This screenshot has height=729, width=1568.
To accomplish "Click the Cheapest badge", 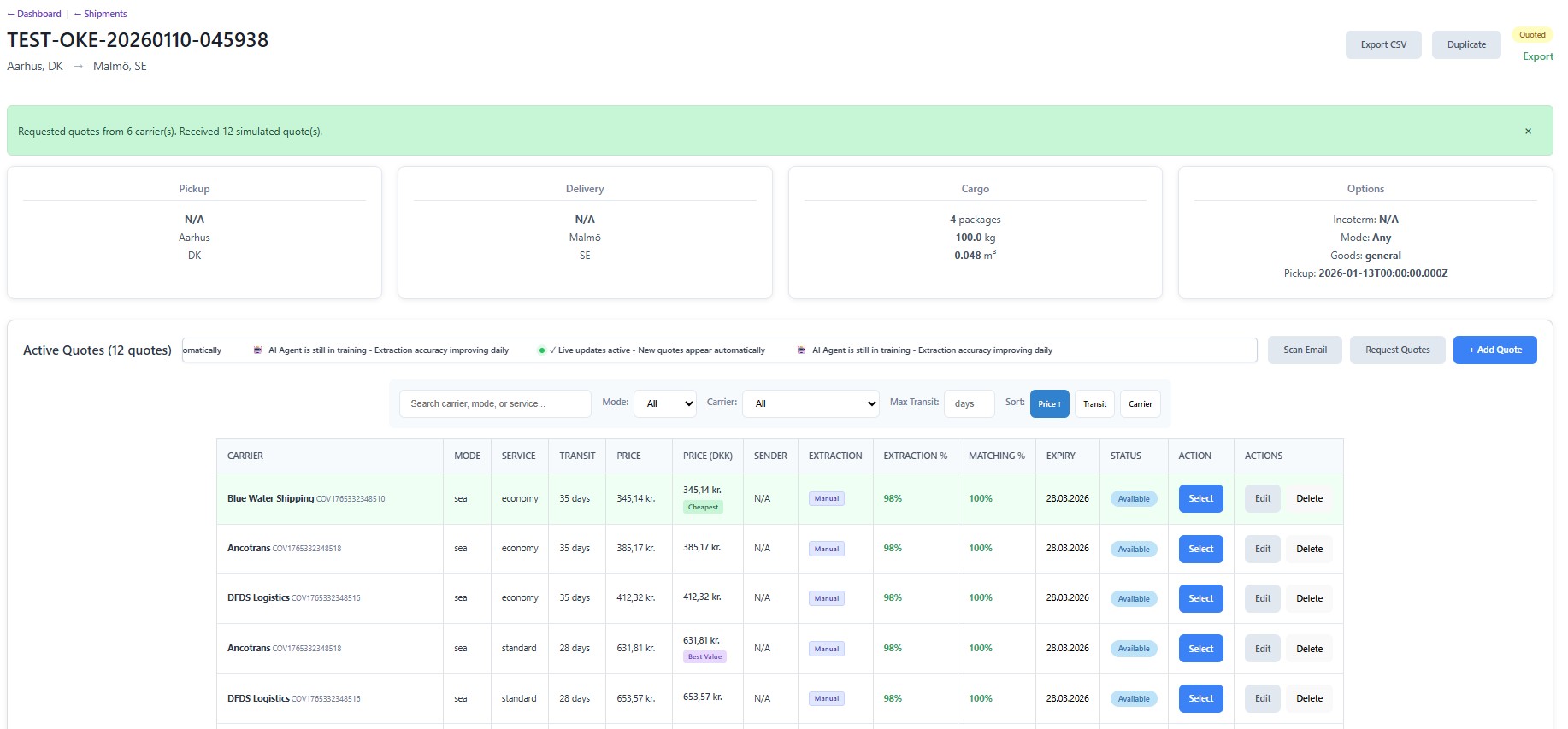I will (x=703, y=507).
